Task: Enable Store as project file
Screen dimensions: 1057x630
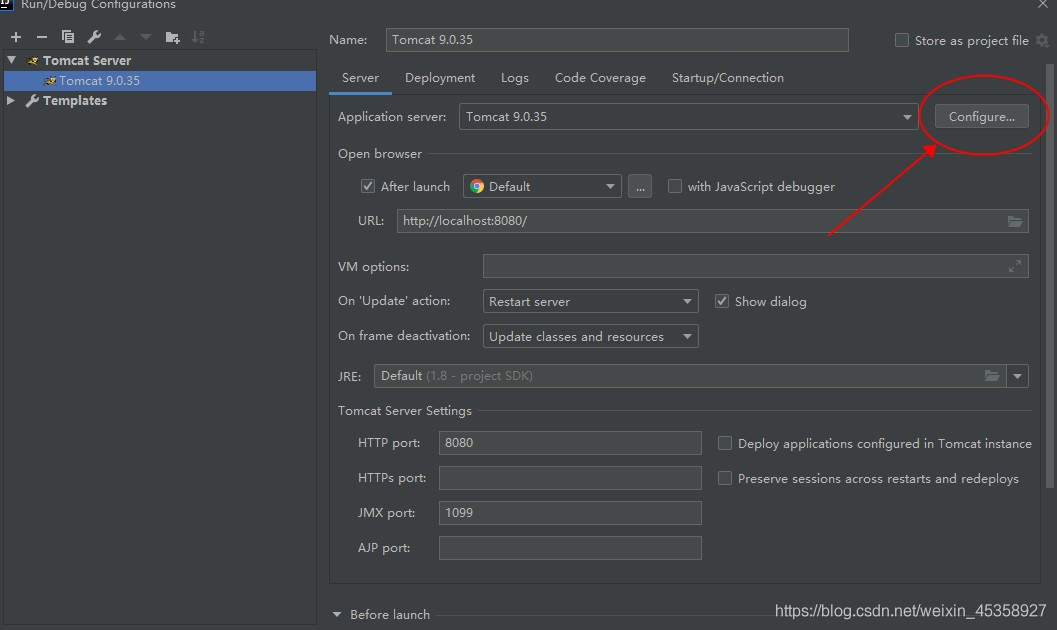Action: click(901, 40)
